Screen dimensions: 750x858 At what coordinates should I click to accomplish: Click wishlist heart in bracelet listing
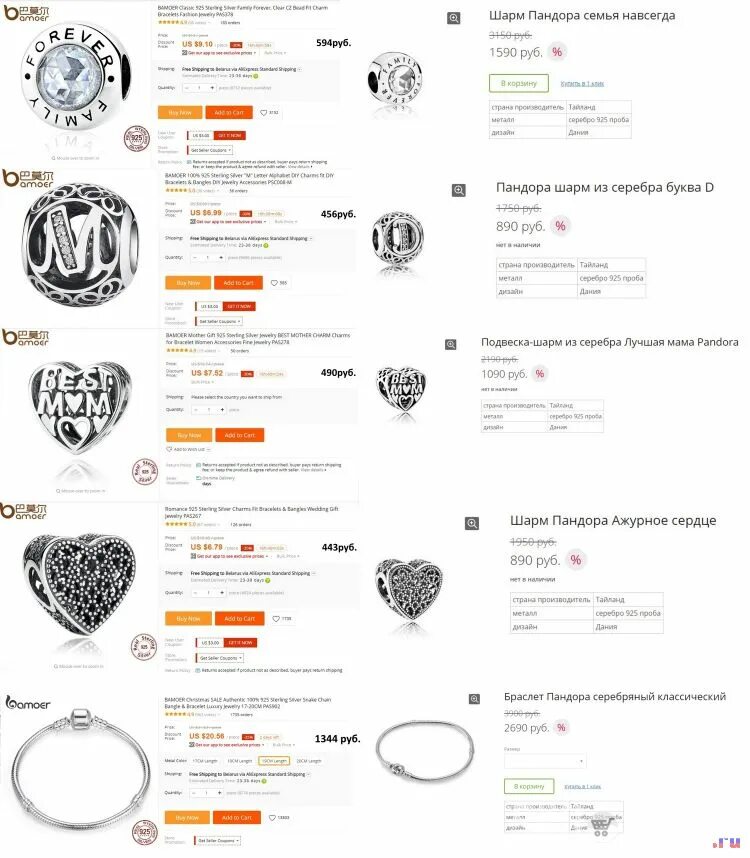click(272, 818)
